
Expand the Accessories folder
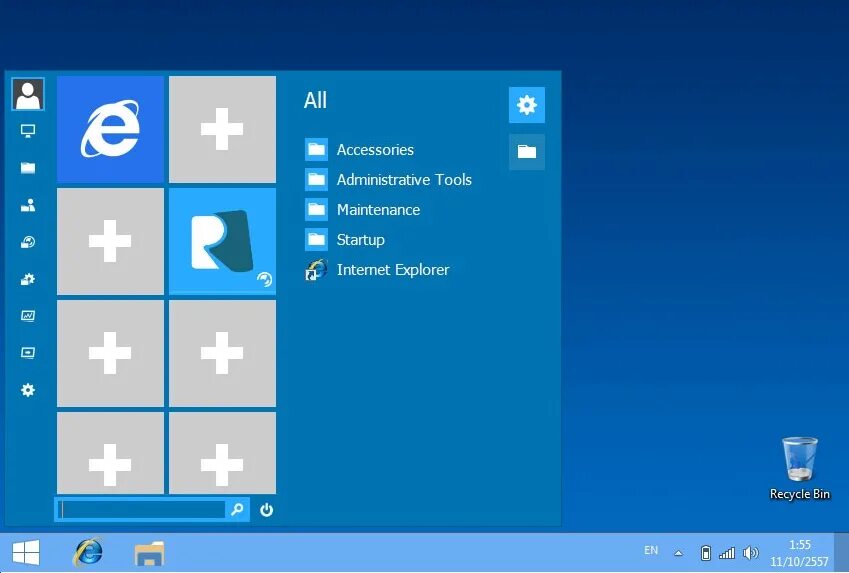tap(360, 149)
